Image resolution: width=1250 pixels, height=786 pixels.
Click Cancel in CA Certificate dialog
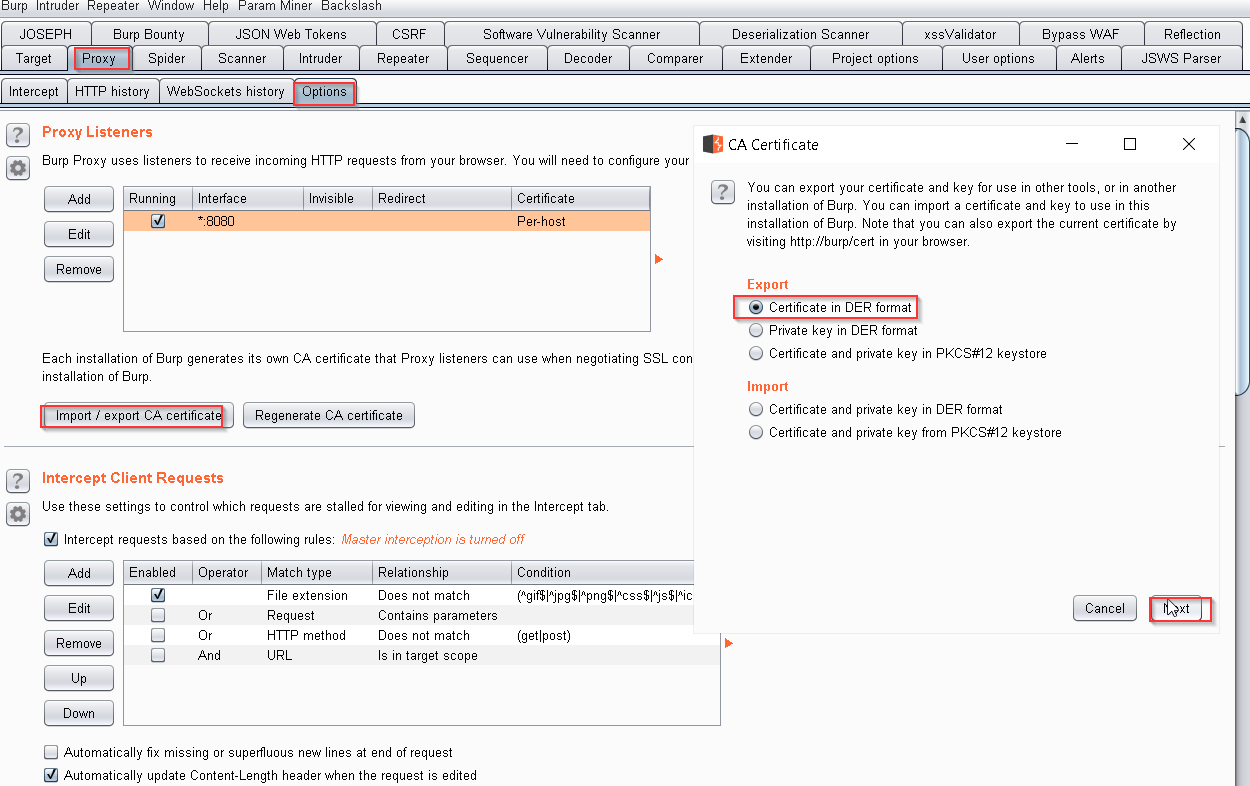[1105, 608]
